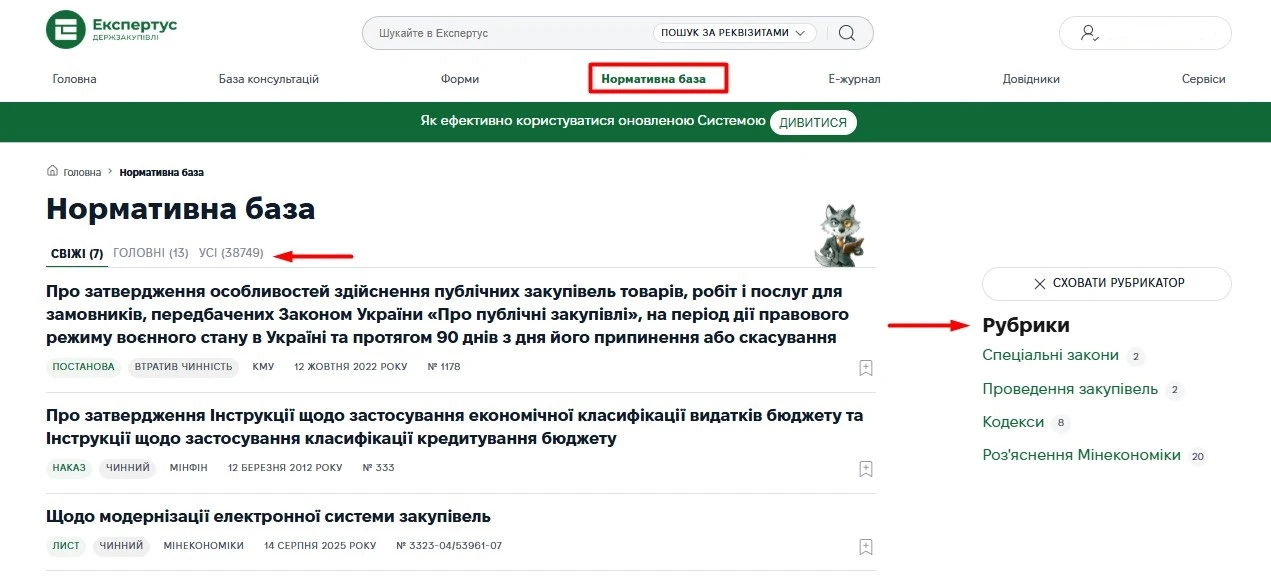Click the ДИВИТИСЯ button in the banner
1271x582 pixels.
(812, 121)
